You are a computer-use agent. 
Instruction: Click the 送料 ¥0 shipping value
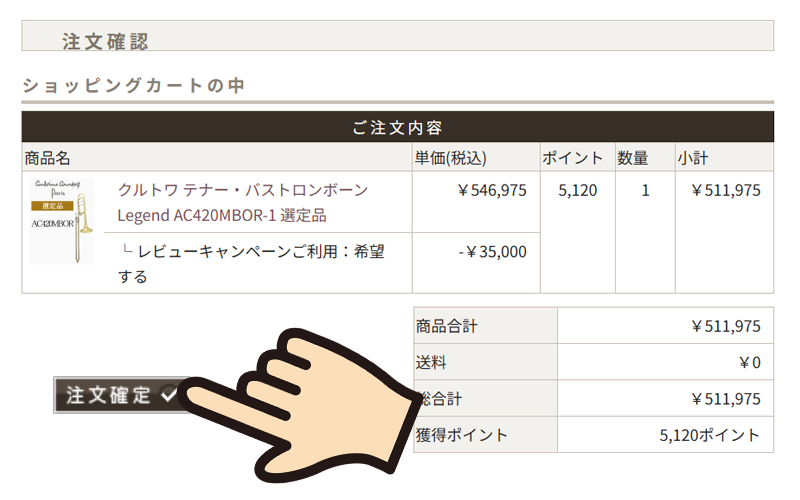(749, 363)
